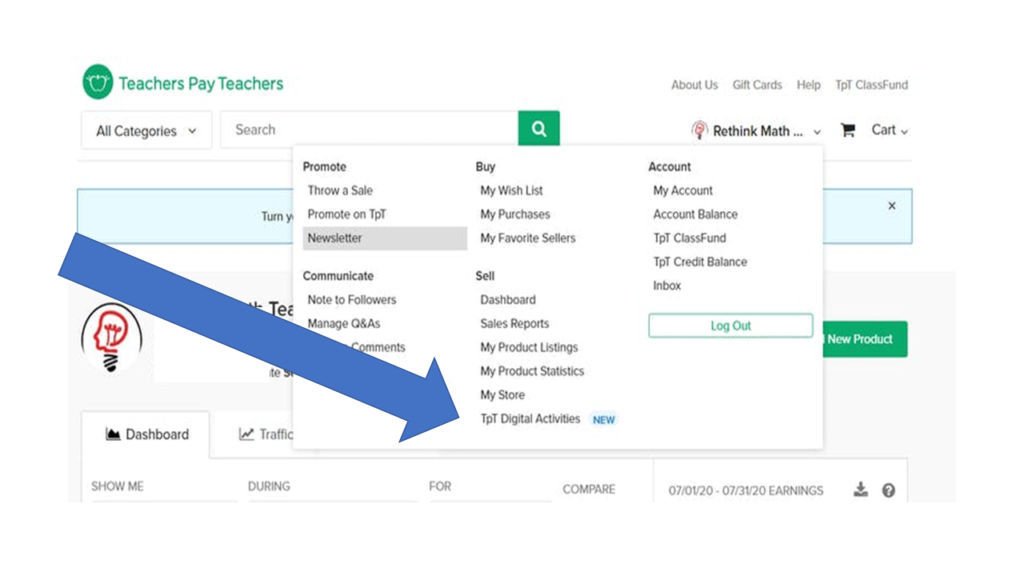Click the Teachers Pay Teachers logo
The width and height of the screenshot is (1024, 576).
pyautogui.click(x=183, y=84)
